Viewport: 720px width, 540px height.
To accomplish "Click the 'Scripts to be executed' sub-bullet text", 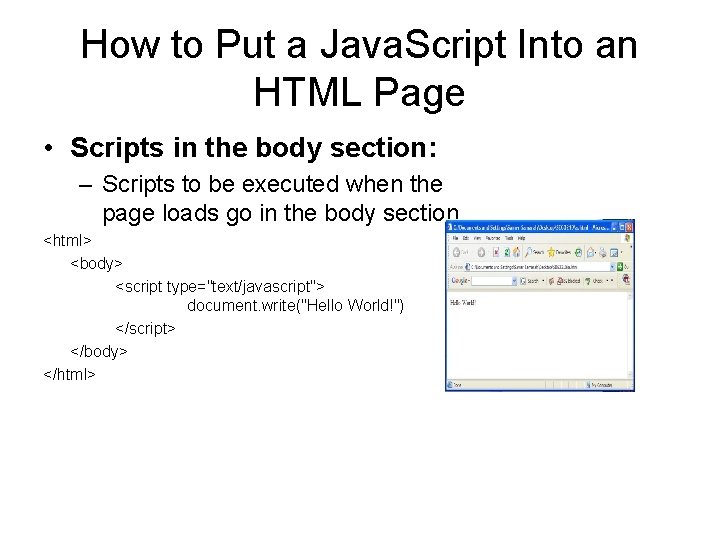I will pos(280,198).
